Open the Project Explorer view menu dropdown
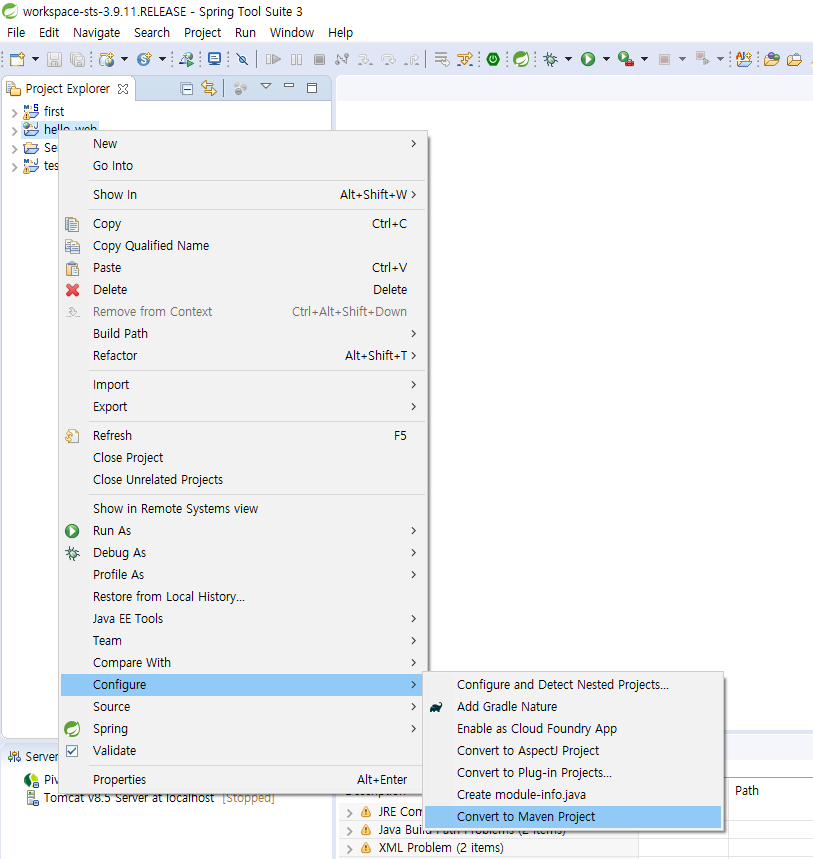The image size is (813, 859). (266, 87)
